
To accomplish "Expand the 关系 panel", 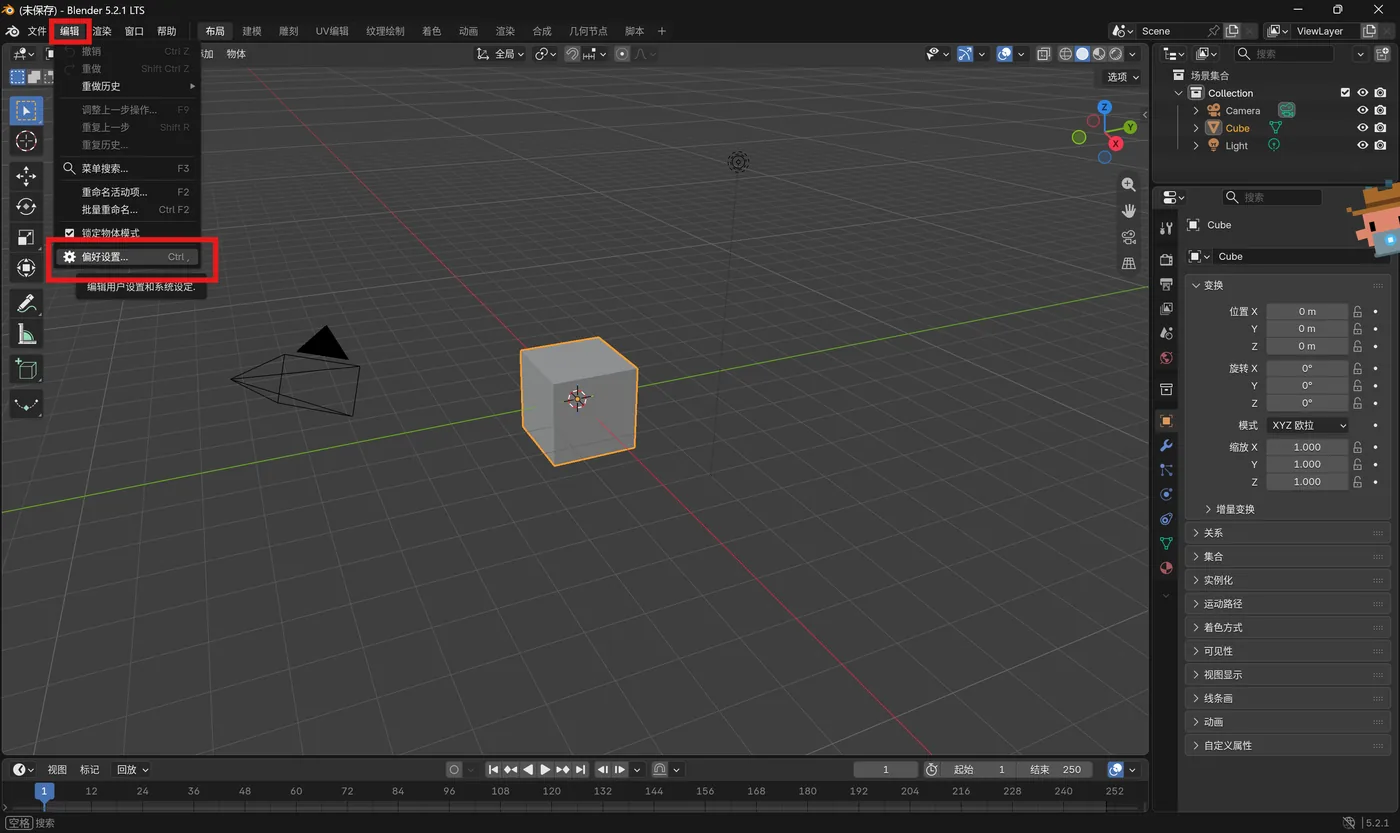I will pos(1288,533).
